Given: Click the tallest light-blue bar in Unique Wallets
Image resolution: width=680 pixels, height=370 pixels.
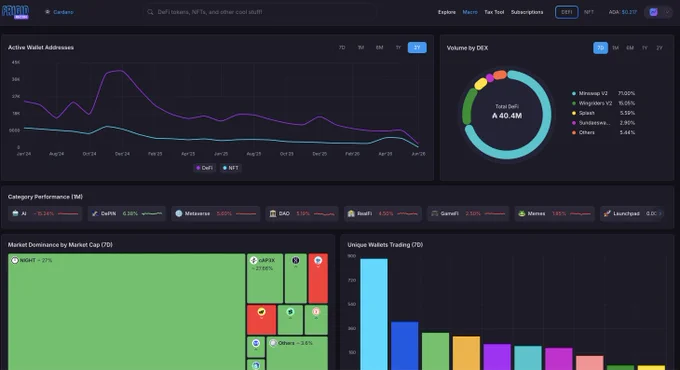Looking at the screenshot, I should click(x=374, y=314).
